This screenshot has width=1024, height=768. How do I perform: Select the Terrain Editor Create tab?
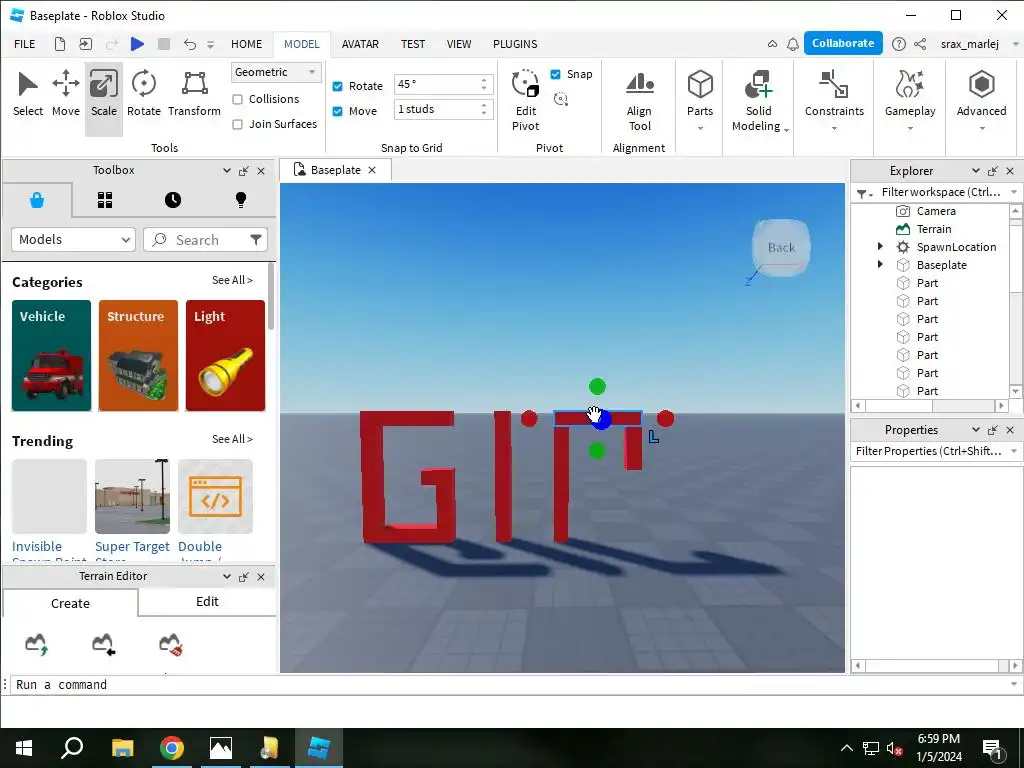click(x=71, y=603)
